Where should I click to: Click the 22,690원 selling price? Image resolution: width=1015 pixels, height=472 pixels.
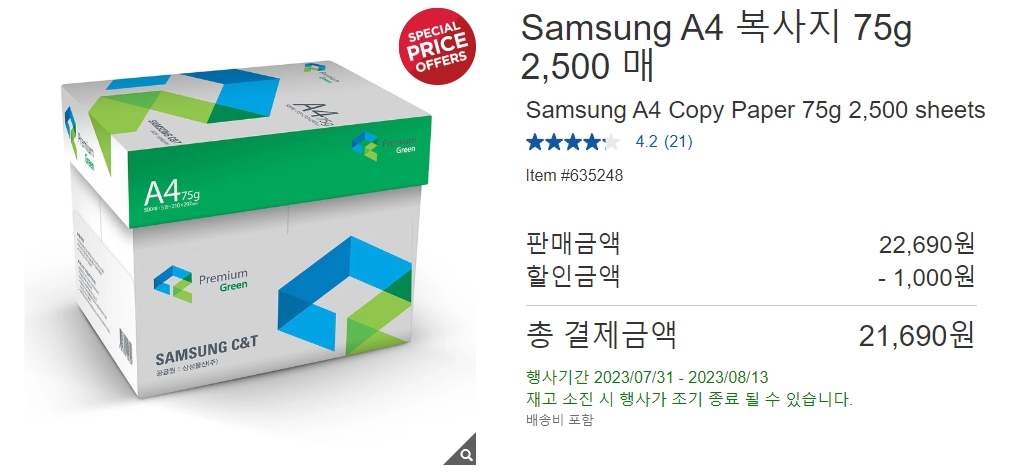coord(926,245)
